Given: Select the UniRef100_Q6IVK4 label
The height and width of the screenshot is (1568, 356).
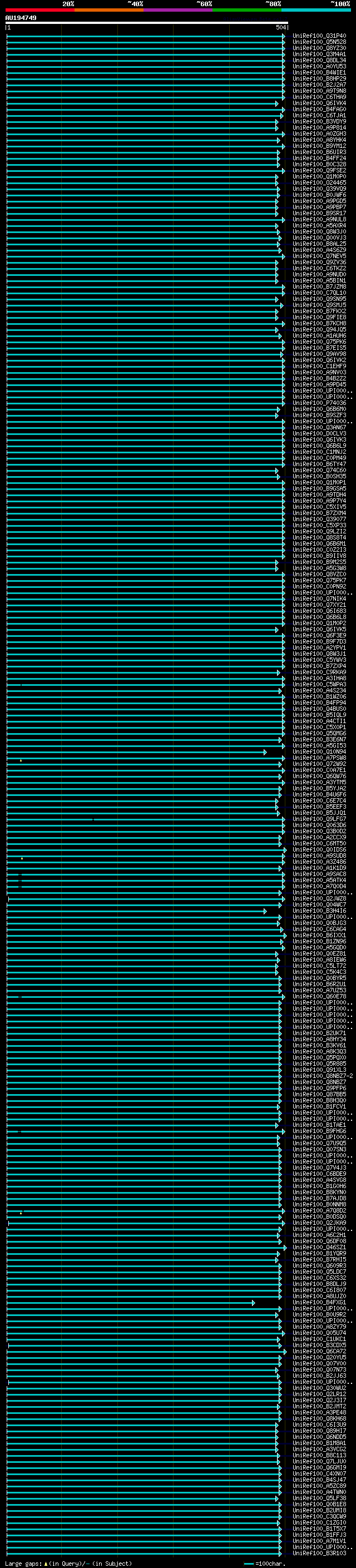Looking at the screenshot, I should tap(319, 103).
